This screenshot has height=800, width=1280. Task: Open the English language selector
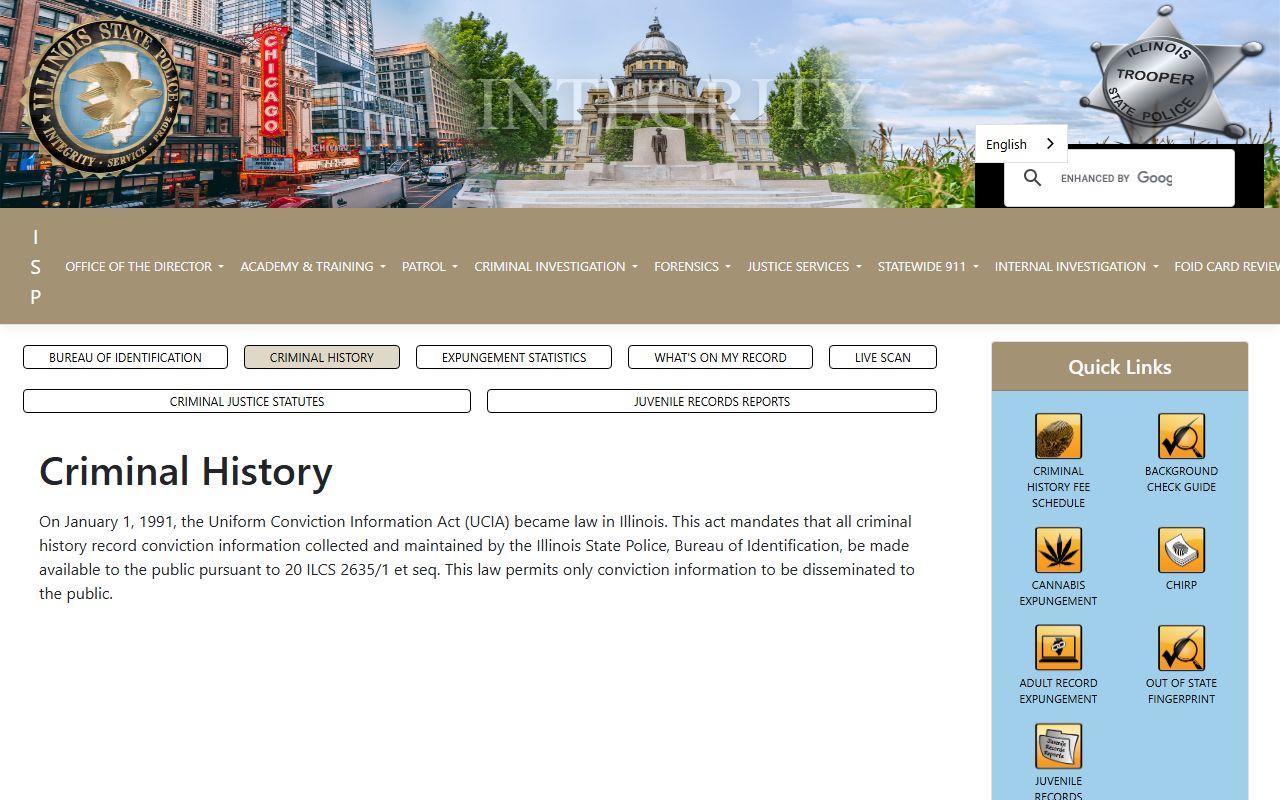coord(1020,144)
